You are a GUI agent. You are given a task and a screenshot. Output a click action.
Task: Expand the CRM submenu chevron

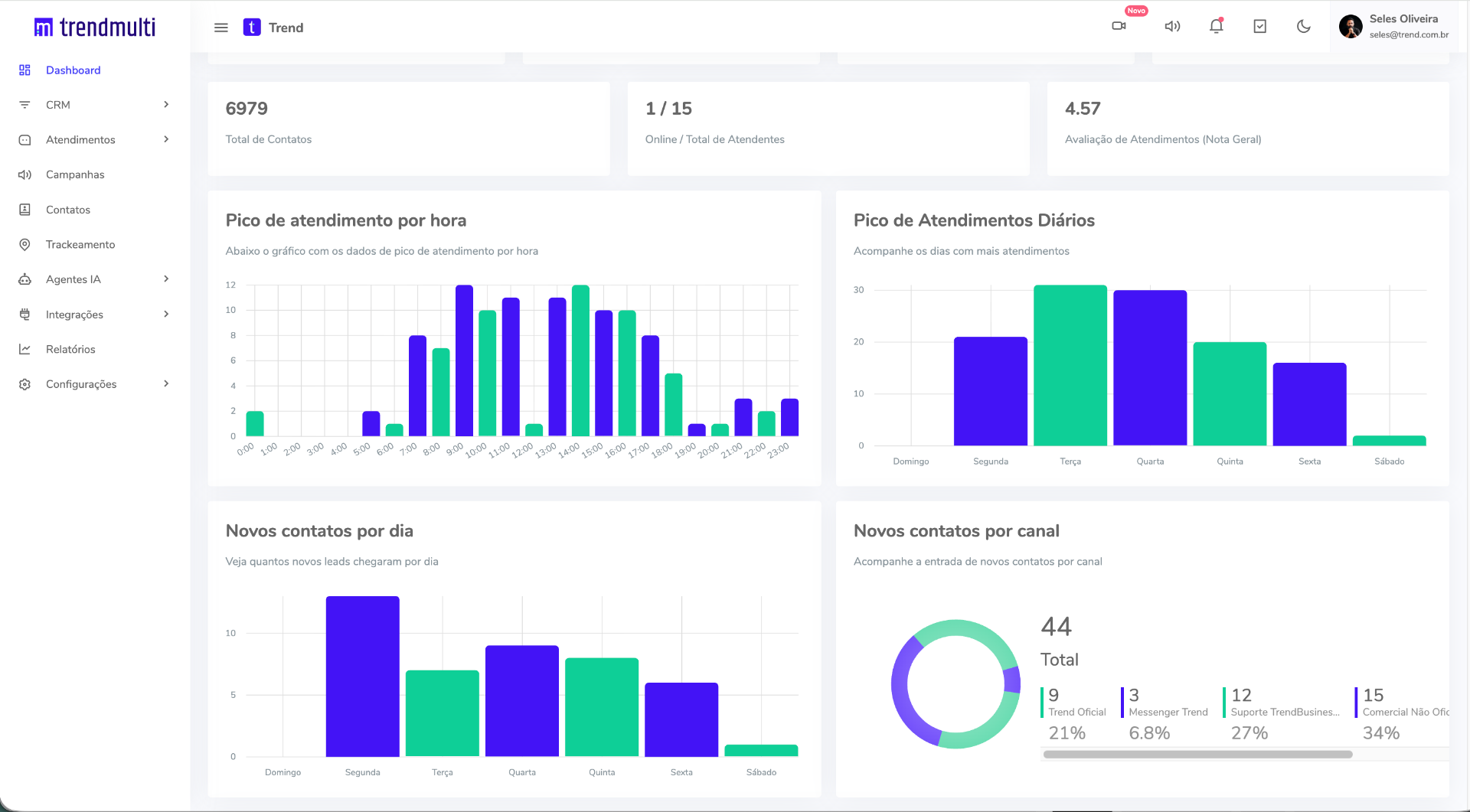point(166,105)
